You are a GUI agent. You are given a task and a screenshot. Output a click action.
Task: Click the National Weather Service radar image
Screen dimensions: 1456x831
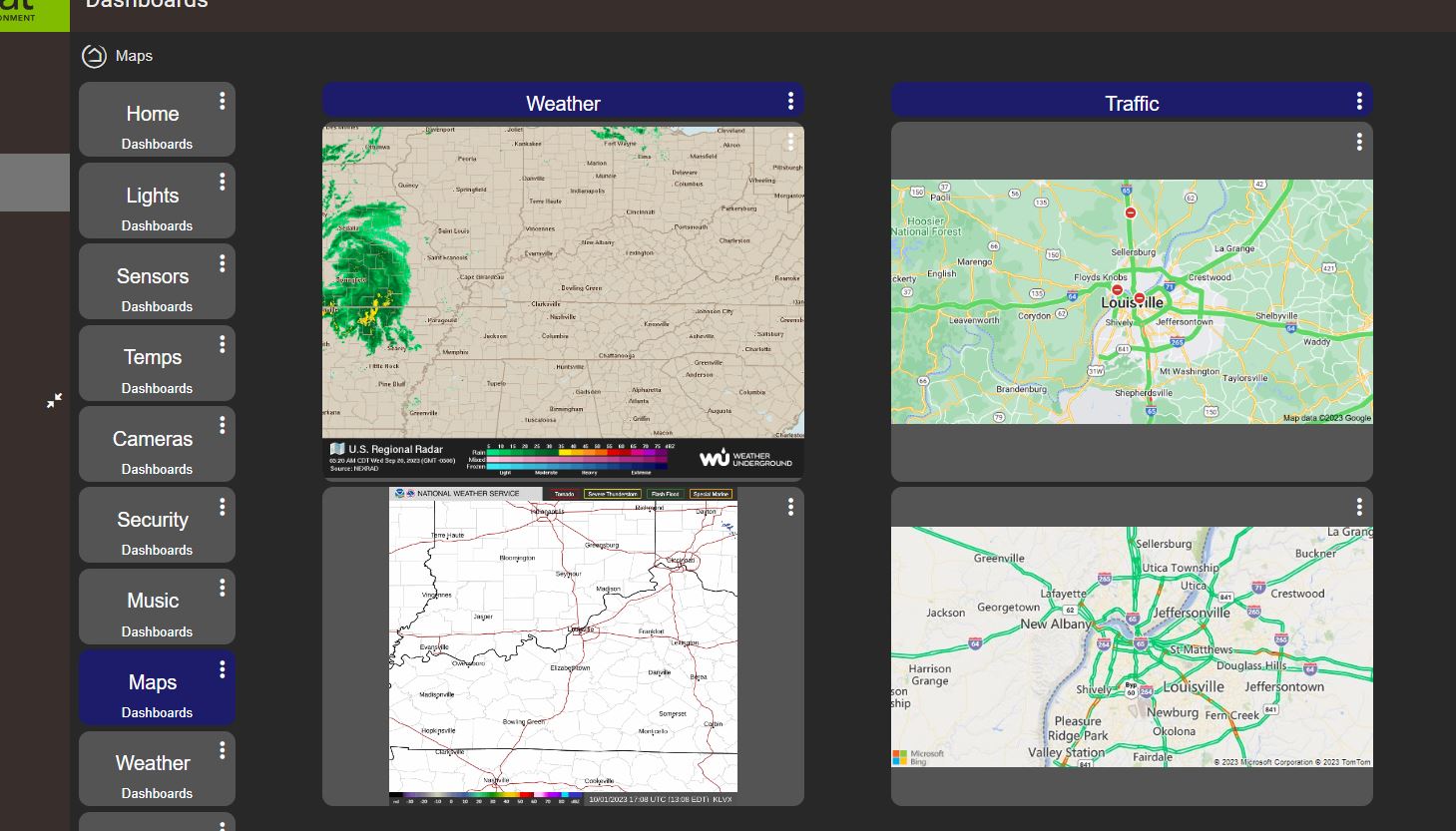563,645
